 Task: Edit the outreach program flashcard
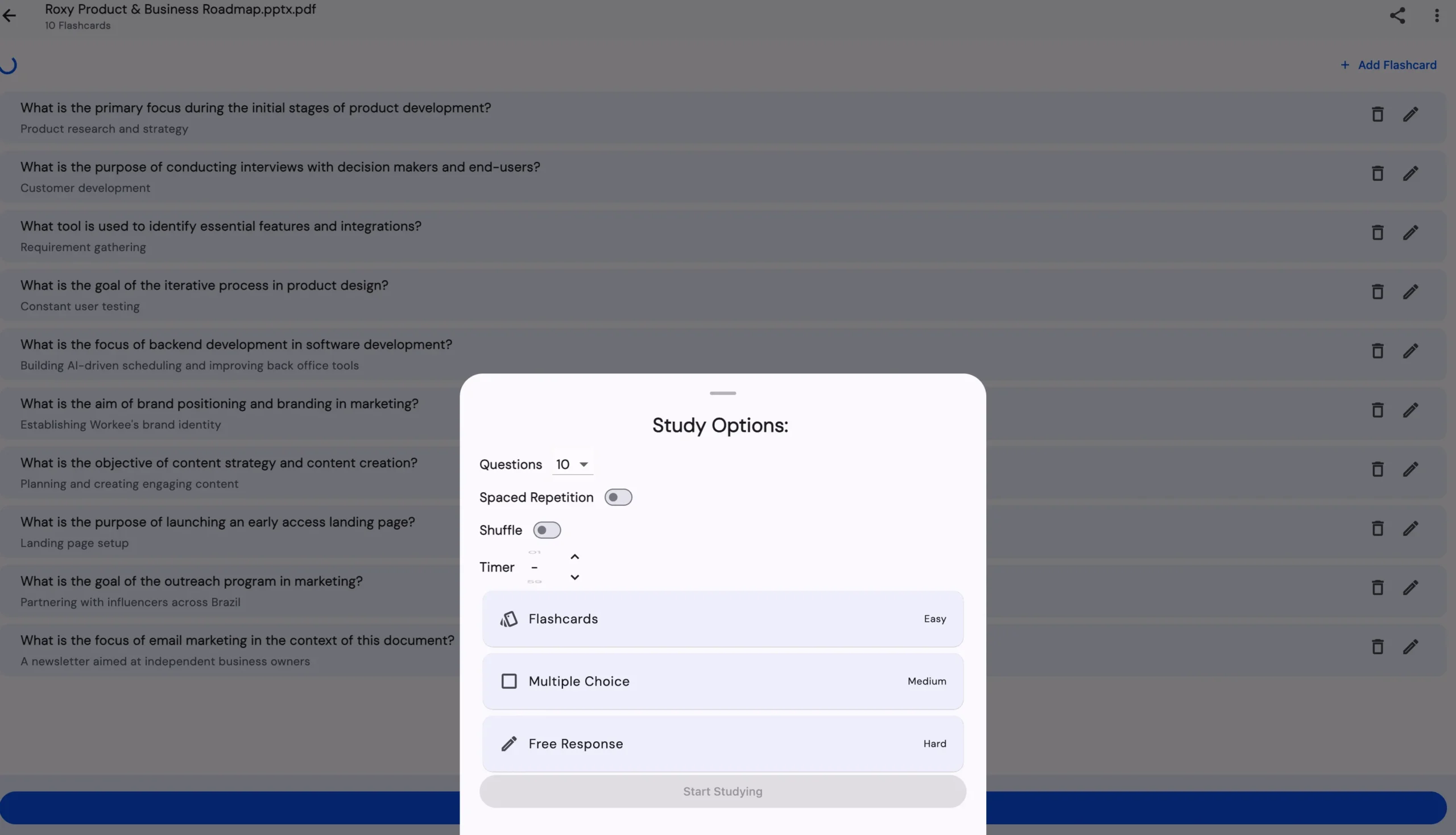(x=1411, y=587)
